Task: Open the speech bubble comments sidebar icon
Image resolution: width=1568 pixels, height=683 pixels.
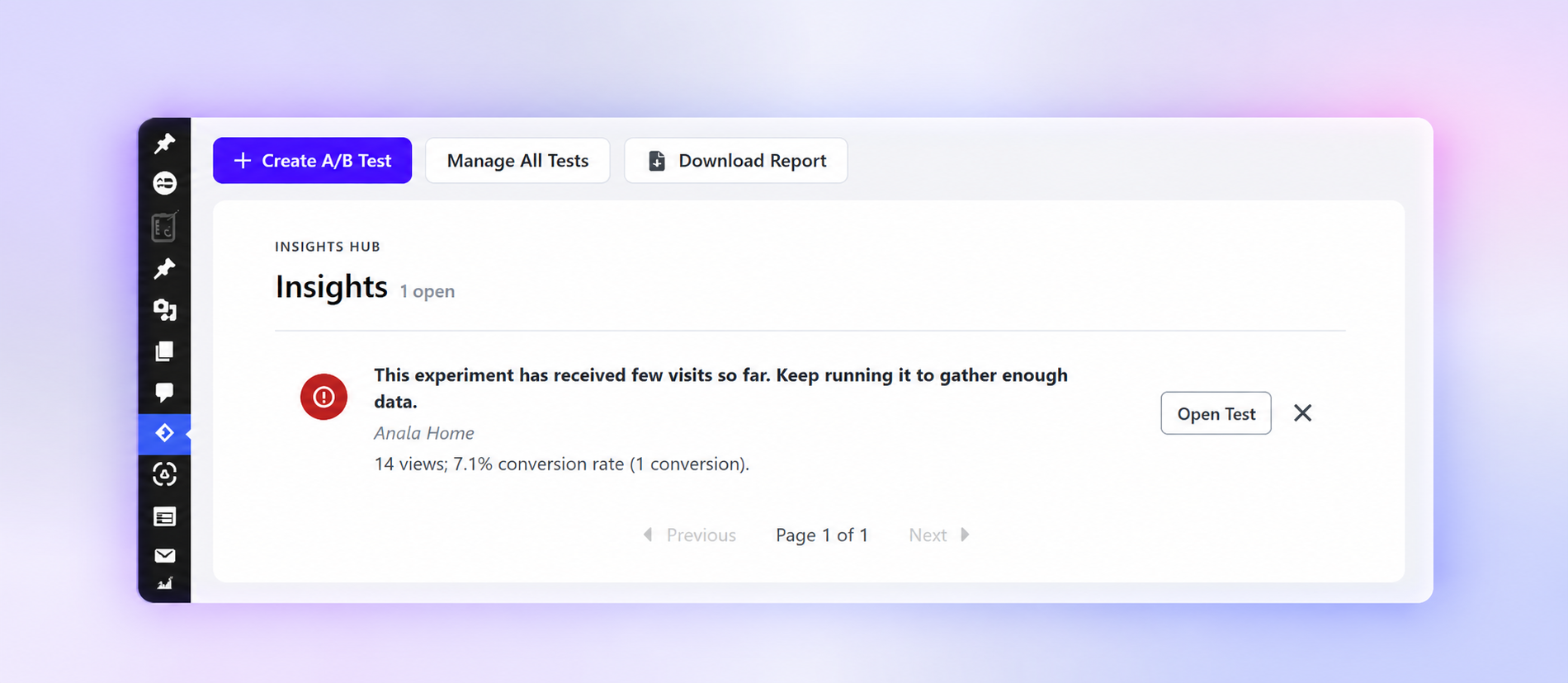Action: click(x=164, y=392)
